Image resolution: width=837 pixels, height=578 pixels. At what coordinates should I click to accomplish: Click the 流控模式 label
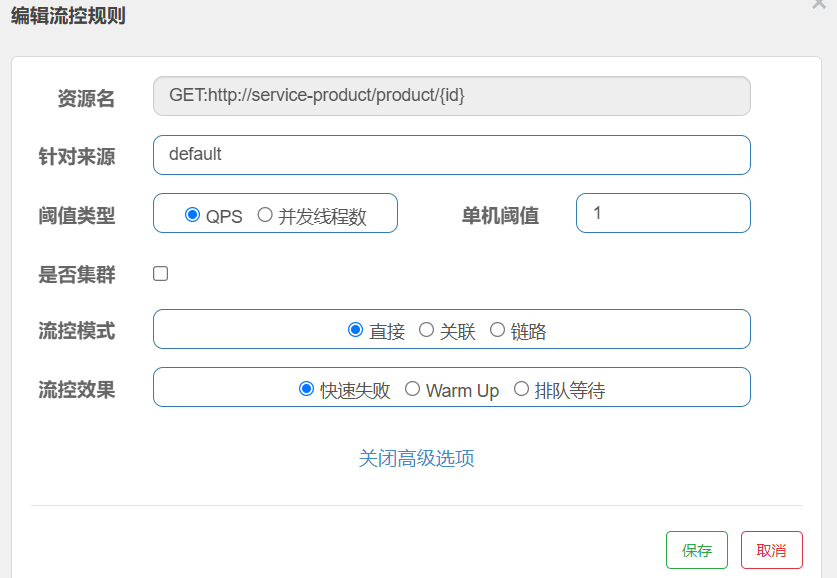coord(76,331)
